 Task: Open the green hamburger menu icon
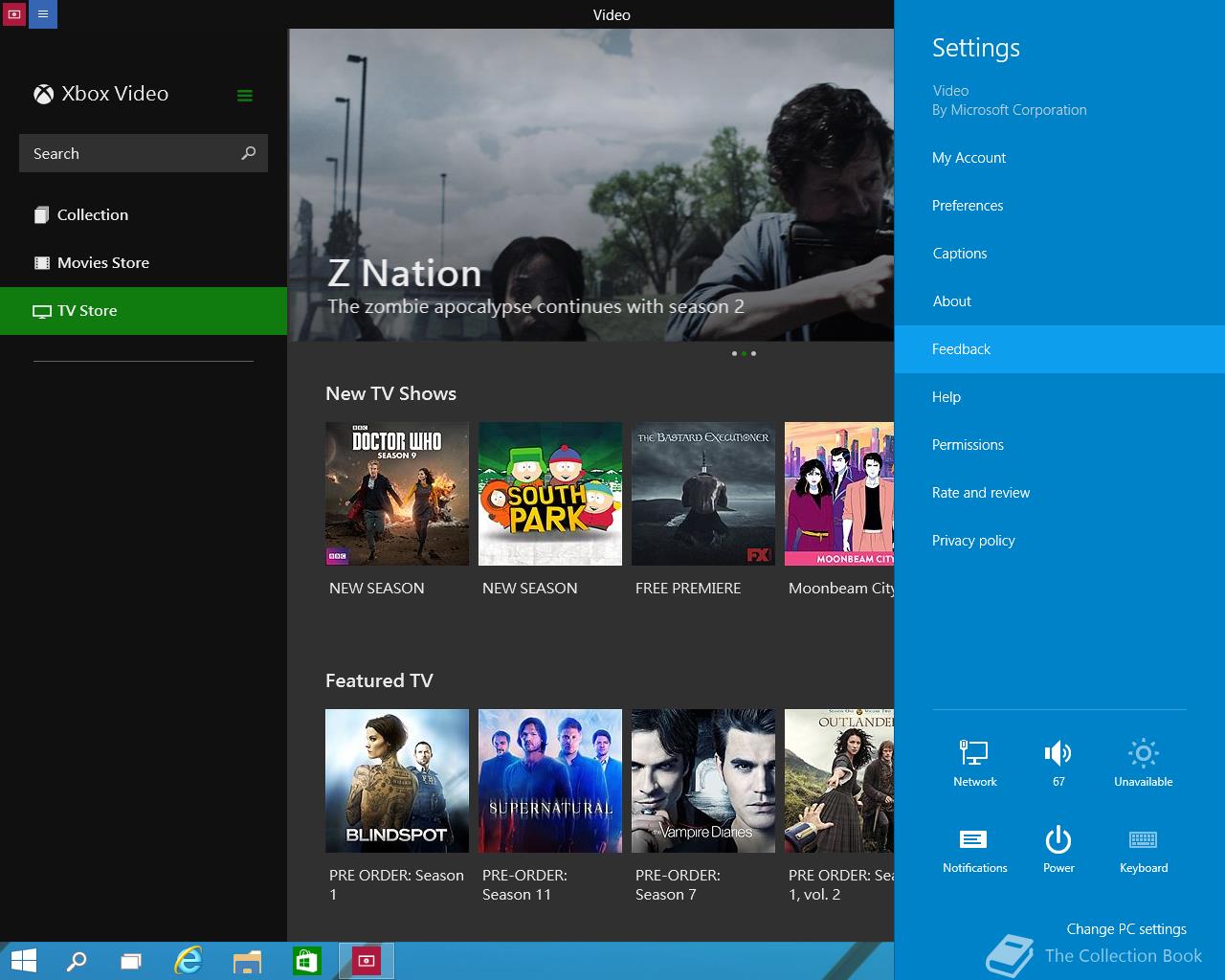245,95
